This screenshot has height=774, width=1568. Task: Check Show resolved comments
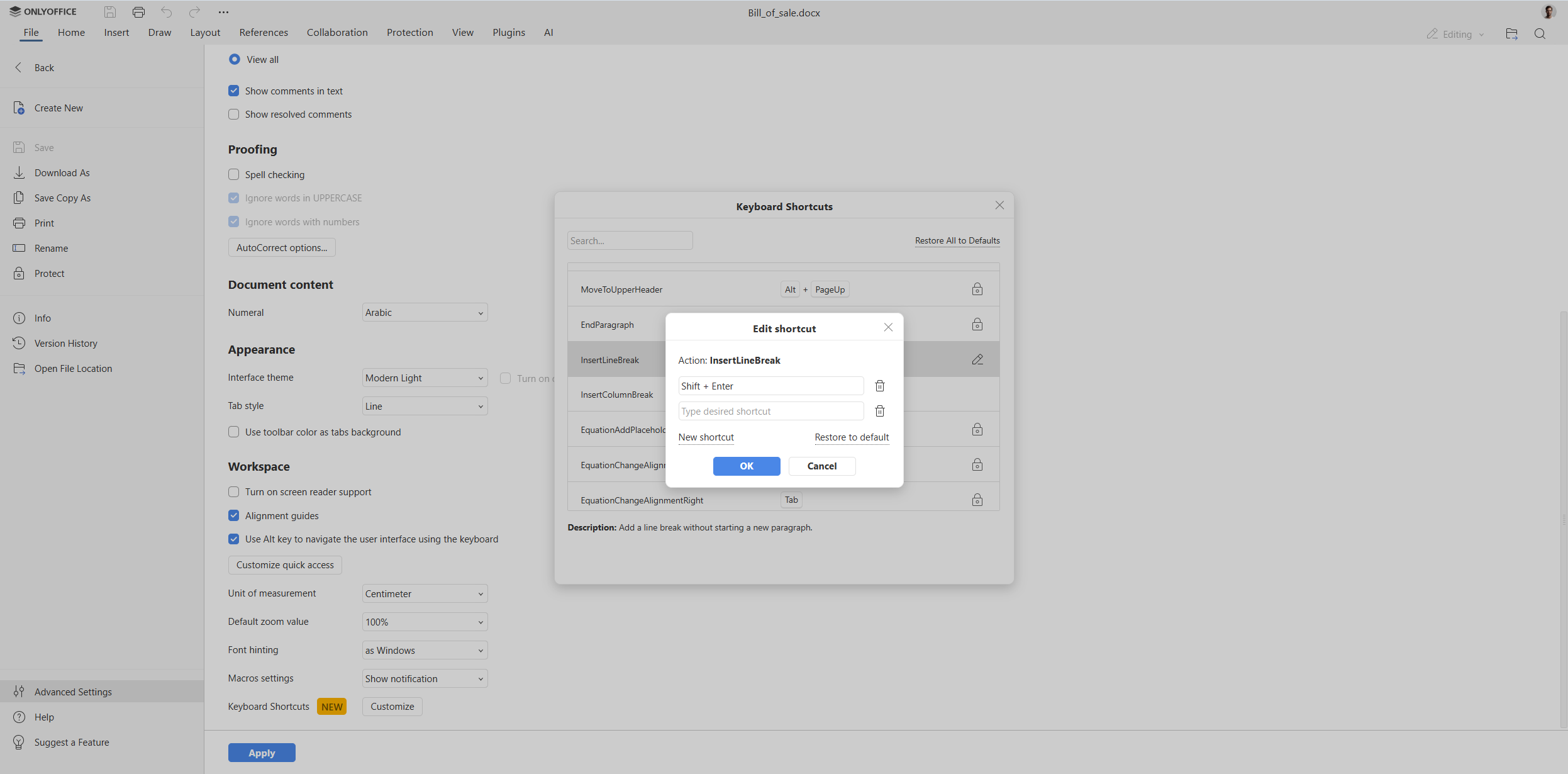(233, 114)
